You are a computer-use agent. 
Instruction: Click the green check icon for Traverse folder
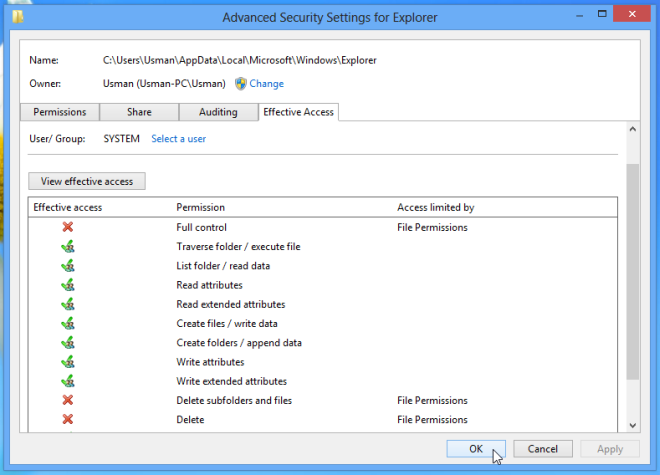67,246
